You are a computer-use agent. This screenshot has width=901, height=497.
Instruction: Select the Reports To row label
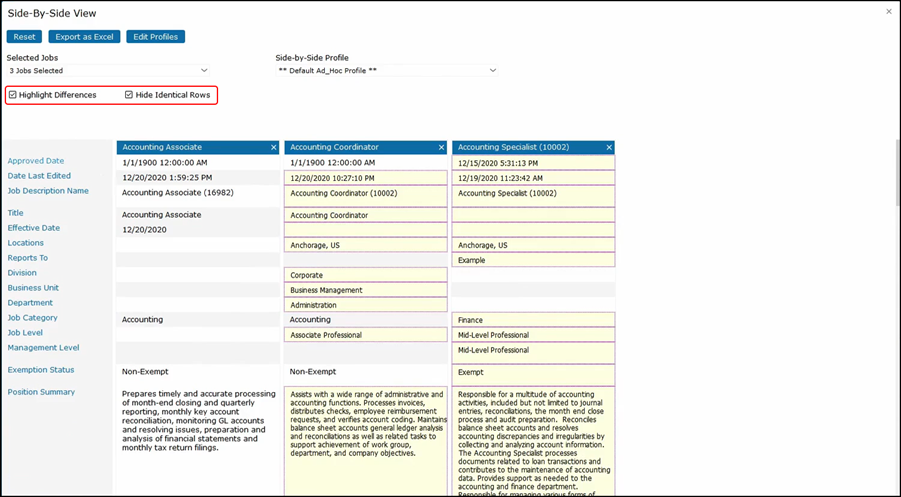(x=28, y=258)
